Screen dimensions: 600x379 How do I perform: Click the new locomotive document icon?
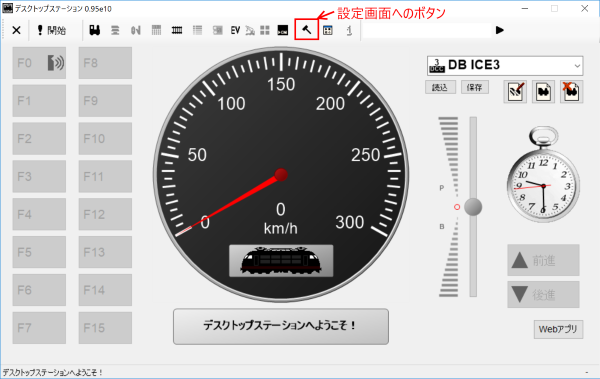(543, 92)
